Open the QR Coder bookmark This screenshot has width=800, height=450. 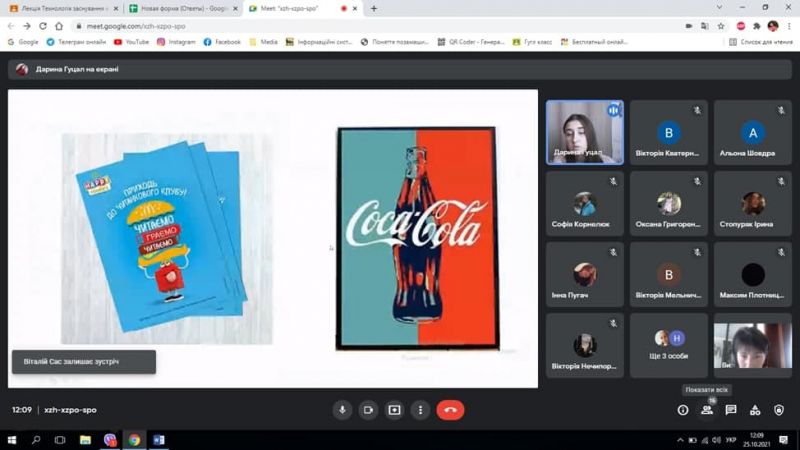(x=471, y=42)
